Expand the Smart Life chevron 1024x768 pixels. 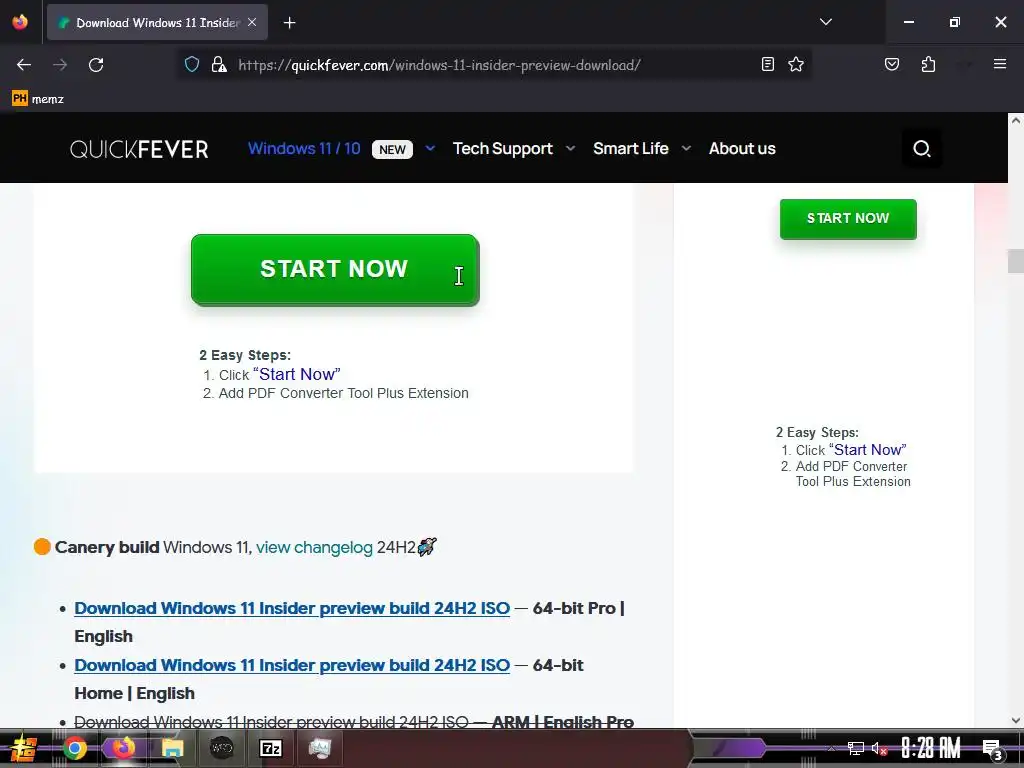pyautogui.click(x=686, y=148)
